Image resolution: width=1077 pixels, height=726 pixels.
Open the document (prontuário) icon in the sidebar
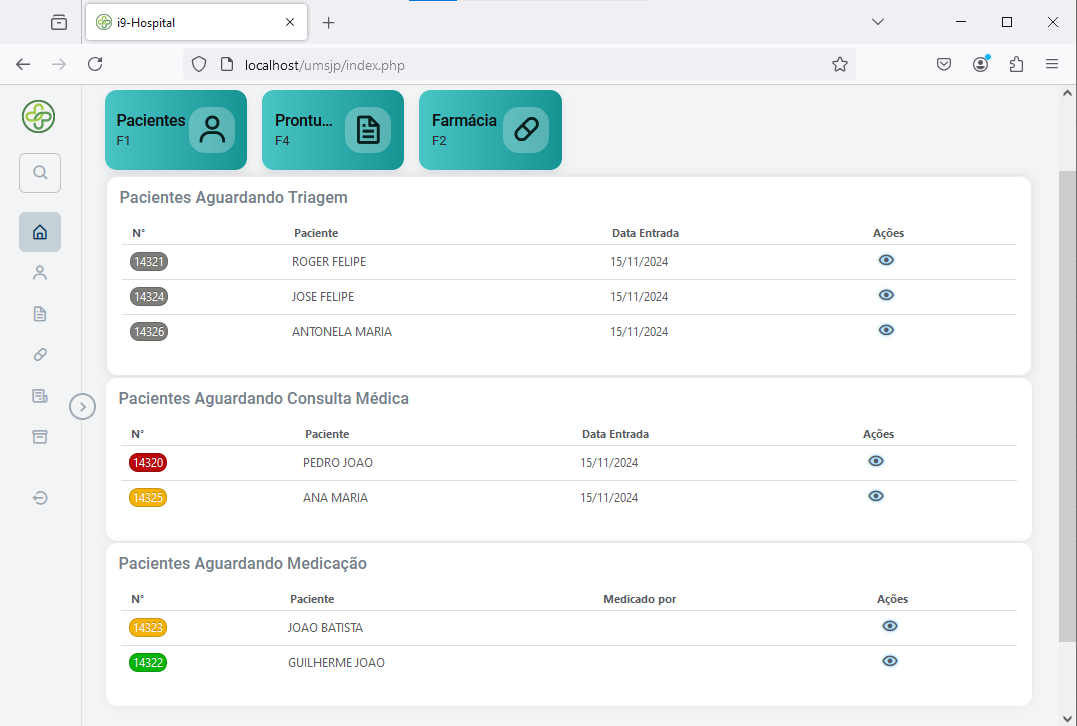[40, 314]
